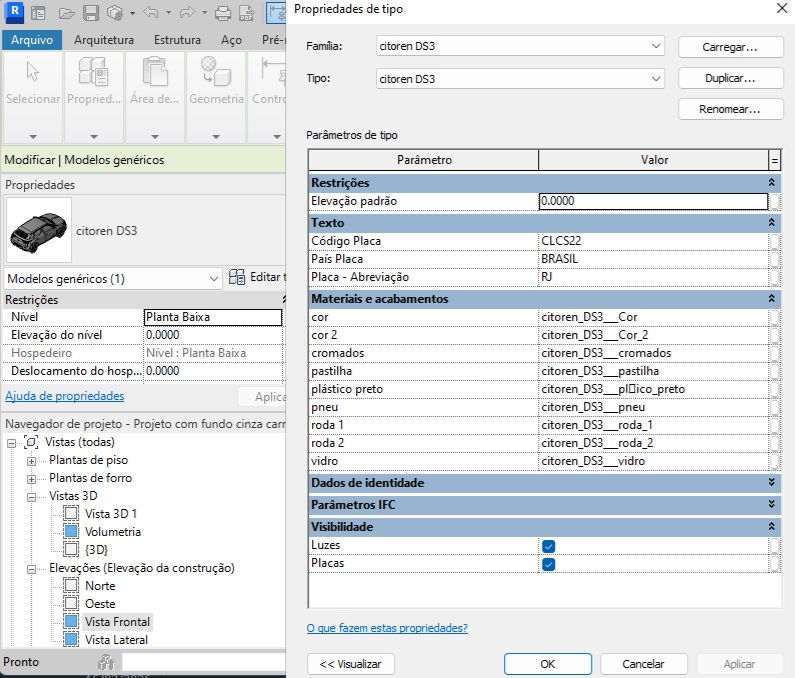Click the Selecionar arrow cursor tool
This screenshot has width=795, height=678.
[32, 72]
